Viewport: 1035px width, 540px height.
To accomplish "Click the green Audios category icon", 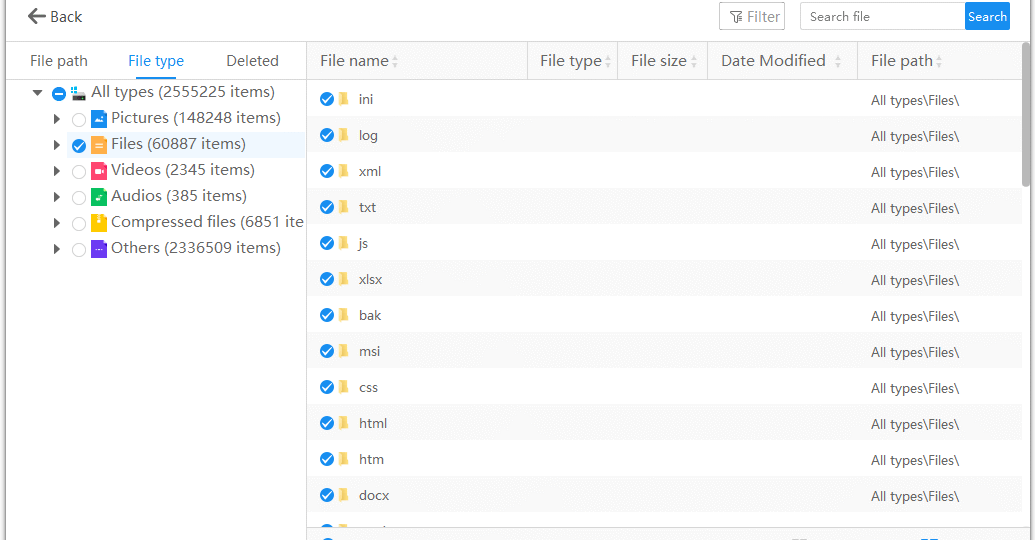I will (99, 197).
